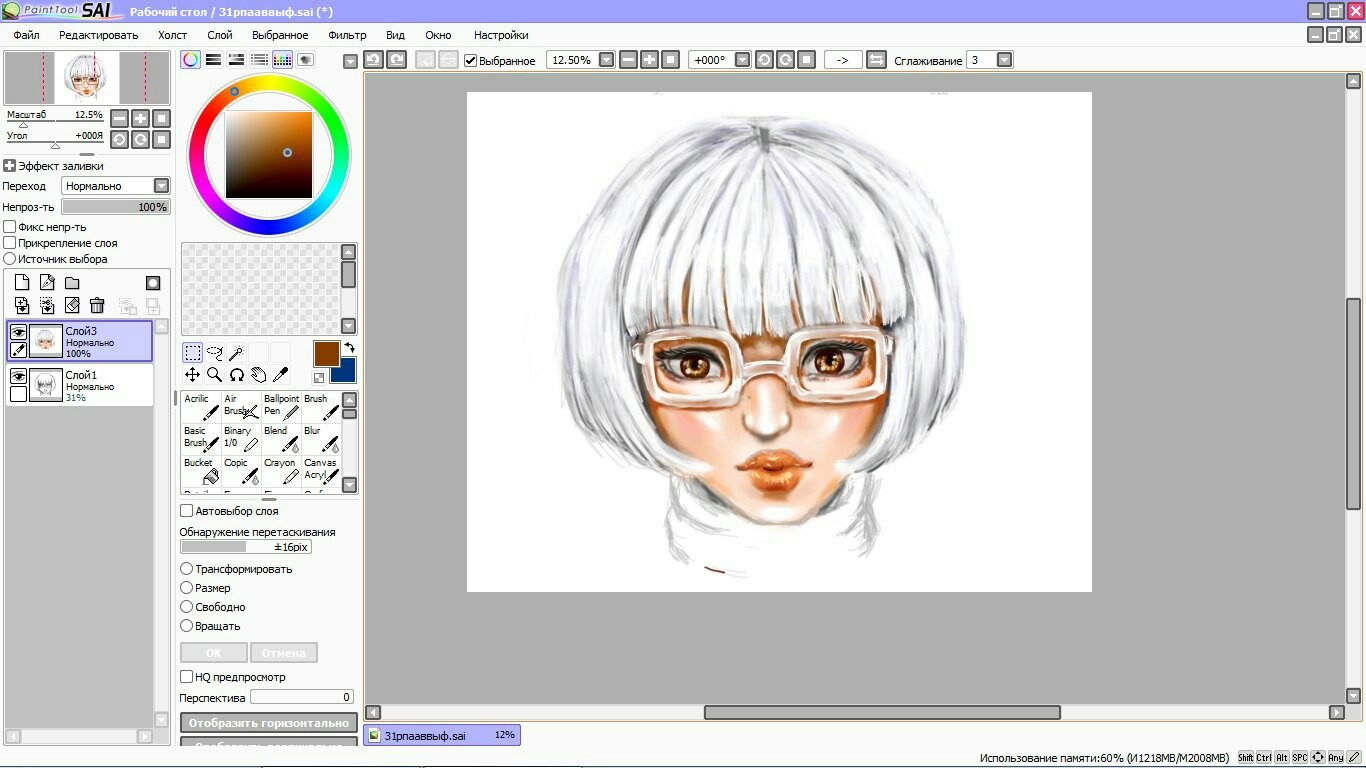
Task: Select the Magic Wand tool
Action: tap(236, 353)
